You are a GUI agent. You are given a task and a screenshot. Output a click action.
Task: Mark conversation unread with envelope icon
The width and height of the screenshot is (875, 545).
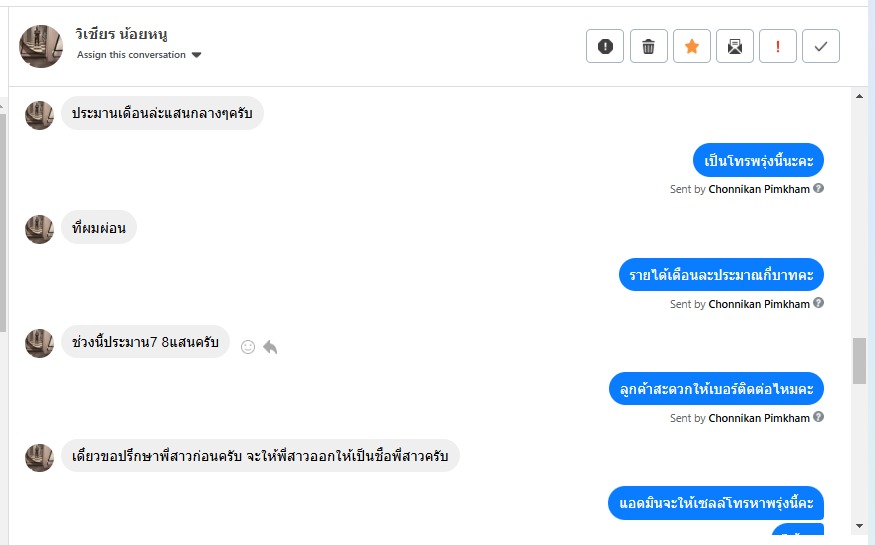click(735, 46)
